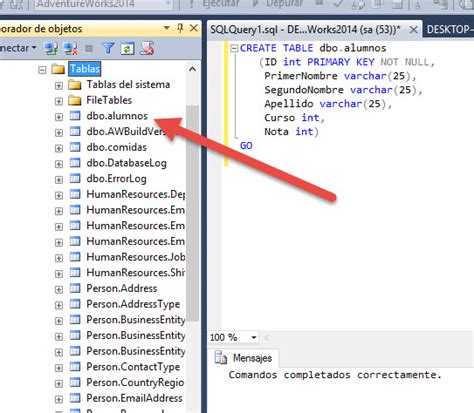Expand the Person.Address table node
Image resolution: width=474 pixels, height=413 pixels.
point(59,289)
